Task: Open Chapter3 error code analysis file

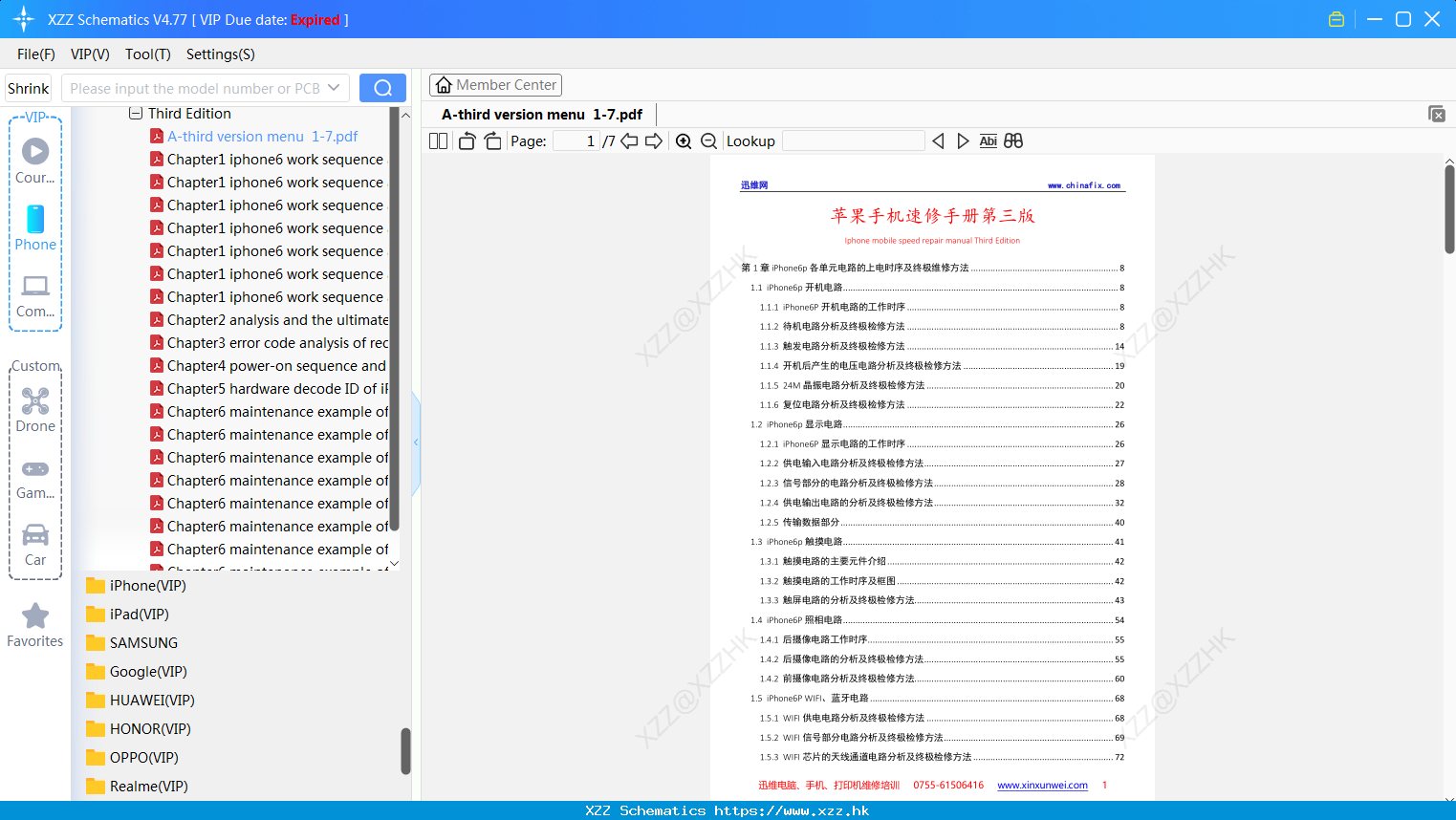Action: pyautogui.click(x=269, y=343)
